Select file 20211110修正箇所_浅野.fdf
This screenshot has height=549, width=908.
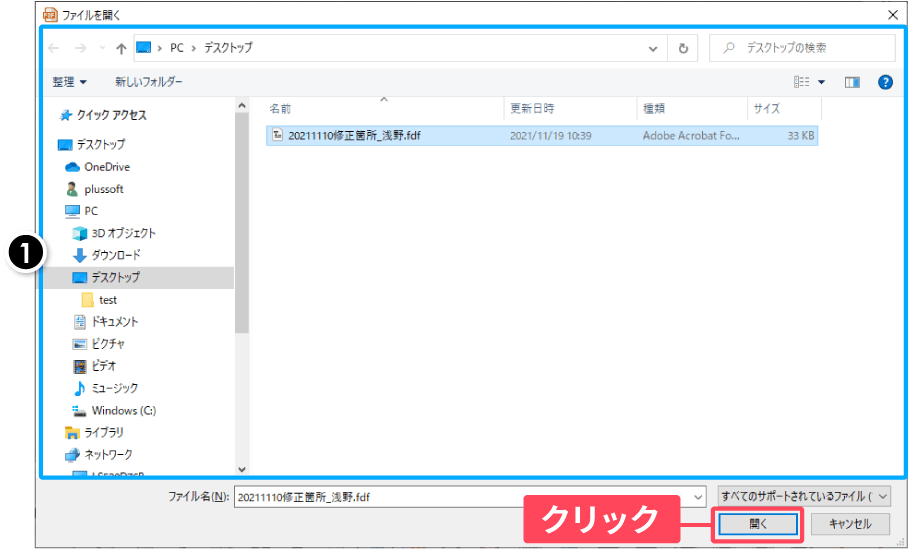(542, 136)
